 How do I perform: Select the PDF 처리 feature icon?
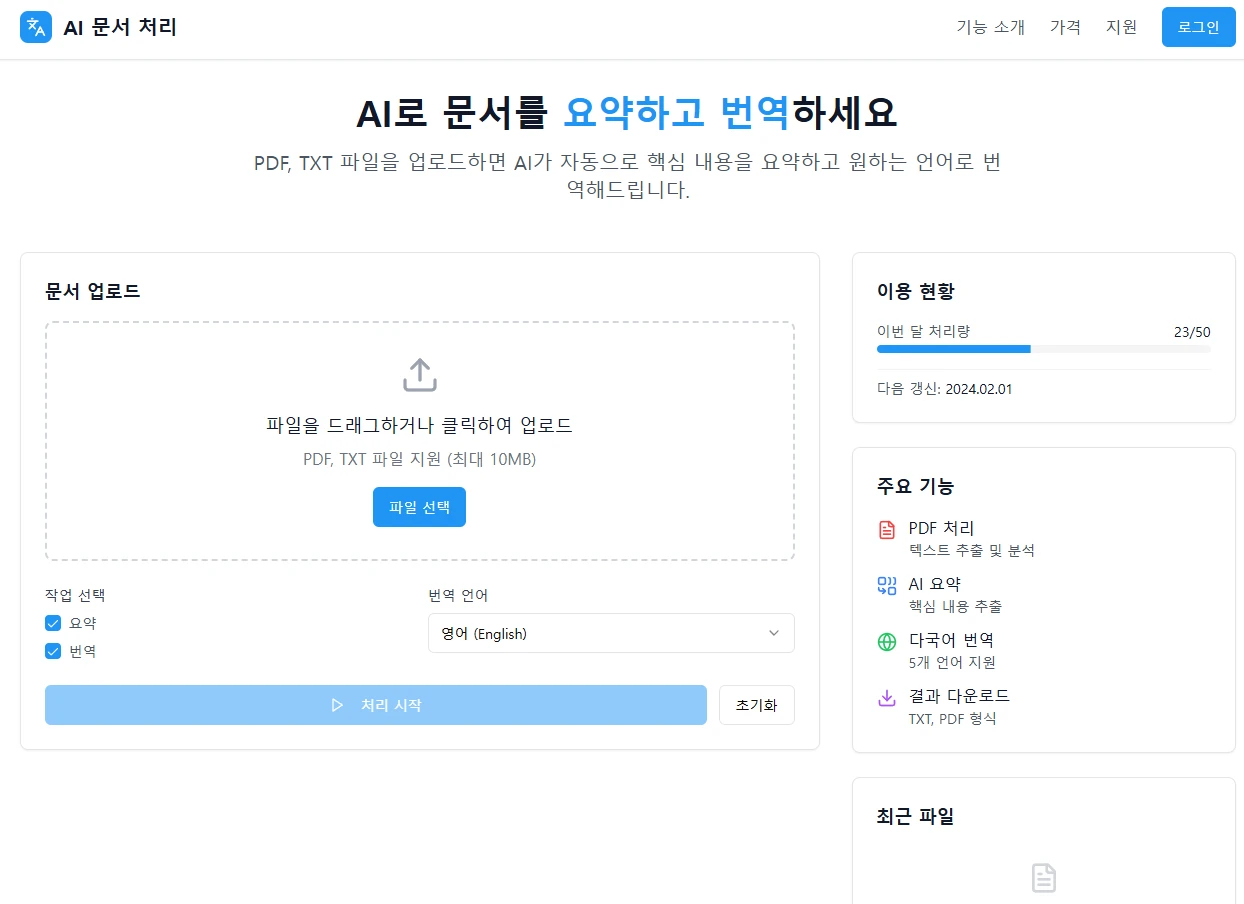[884, 528]
